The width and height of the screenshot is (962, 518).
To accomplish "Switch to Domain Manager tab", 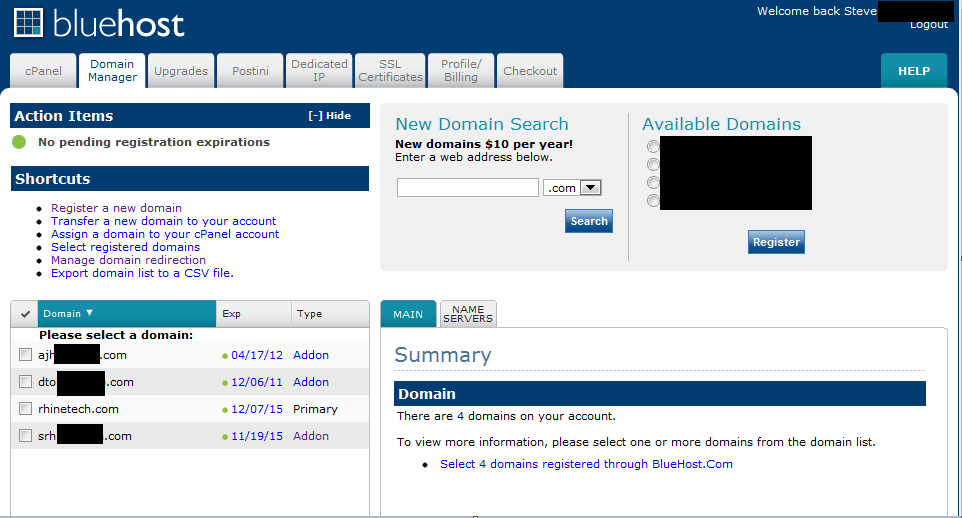I will [112, 71].
